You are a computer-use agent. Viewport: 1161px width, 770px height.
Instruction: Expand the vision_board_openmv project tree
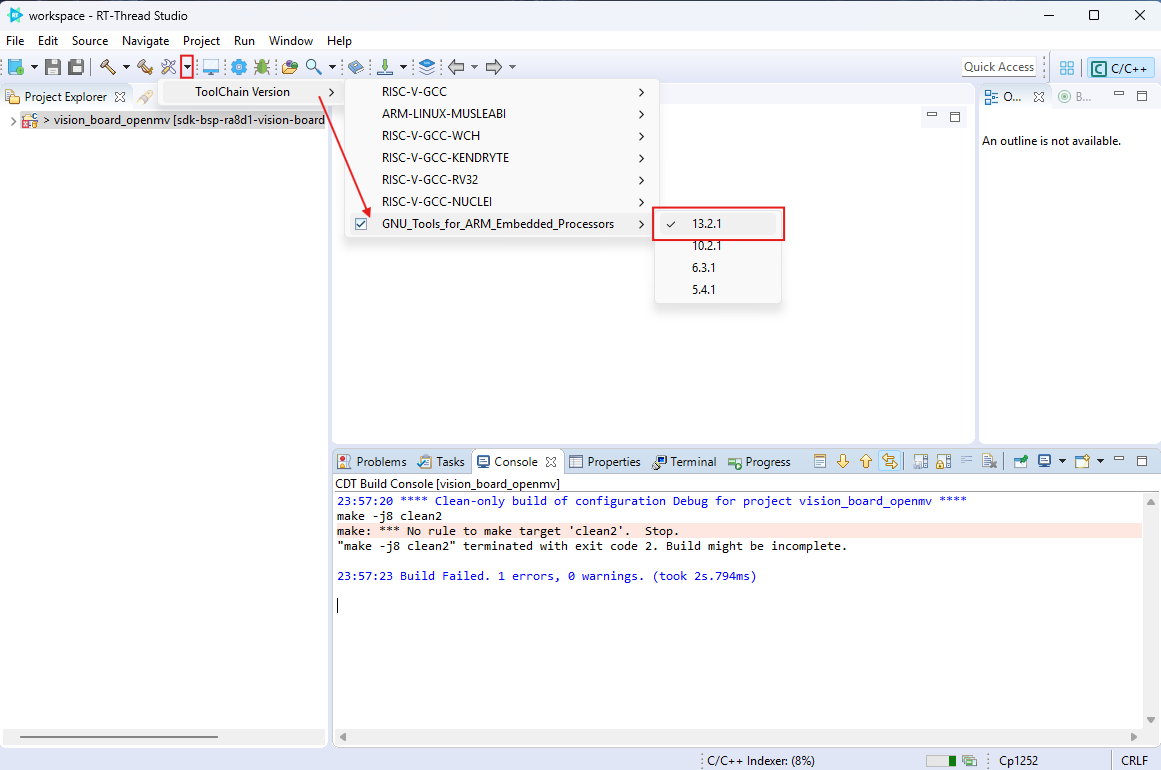point(12,120)
